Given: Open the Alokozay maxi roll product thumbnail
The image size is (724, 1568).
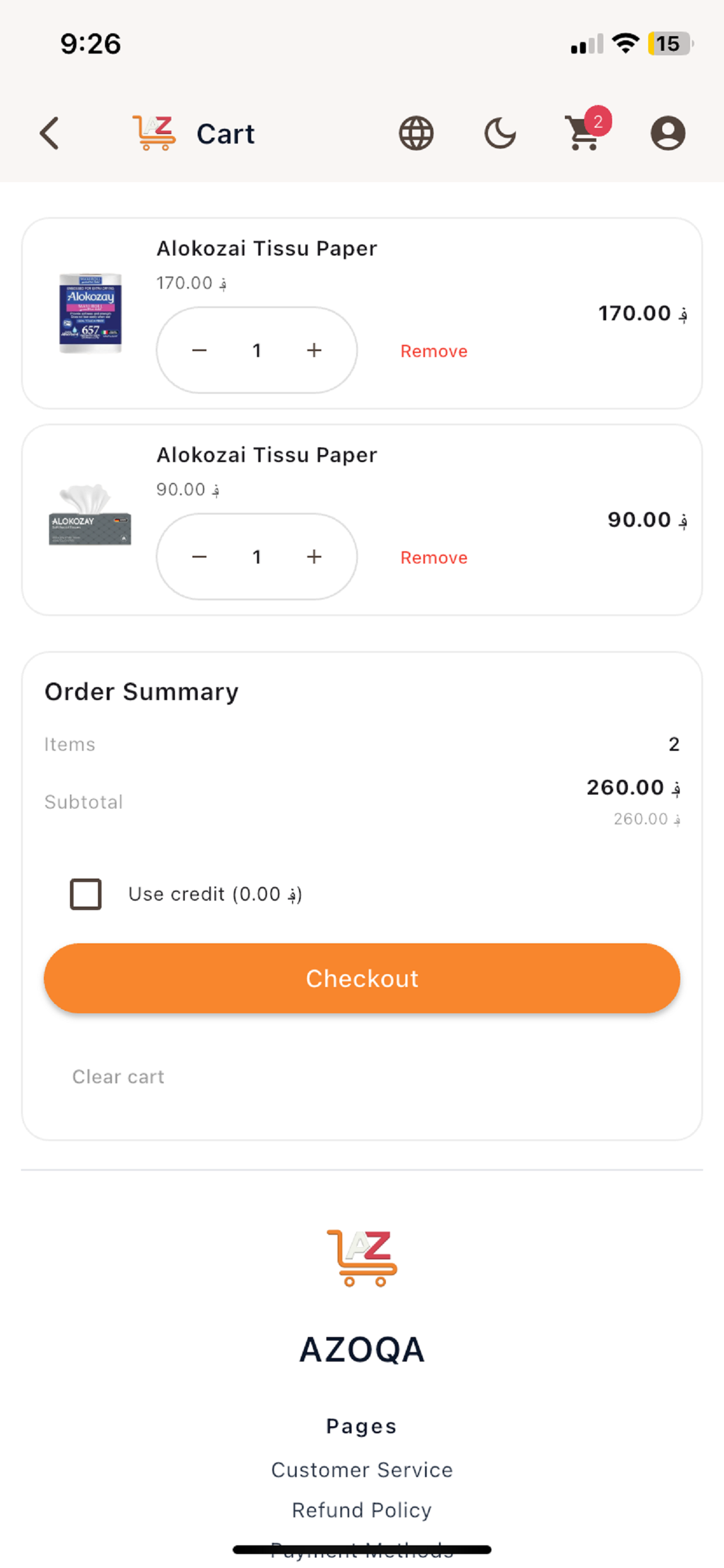Looking at the screenshot, I should click(x=90, y=313).
